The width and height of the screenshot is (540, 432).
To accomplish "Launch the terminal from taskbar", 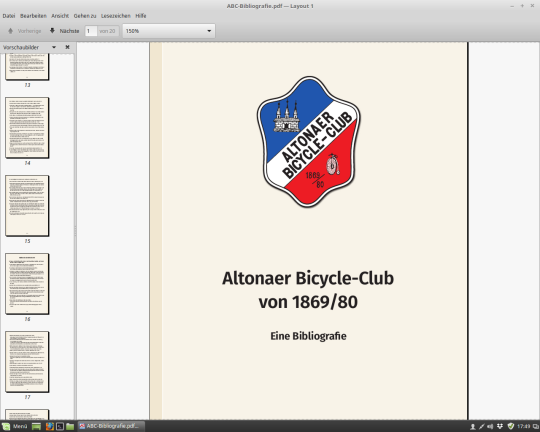I will coord(60,426).
